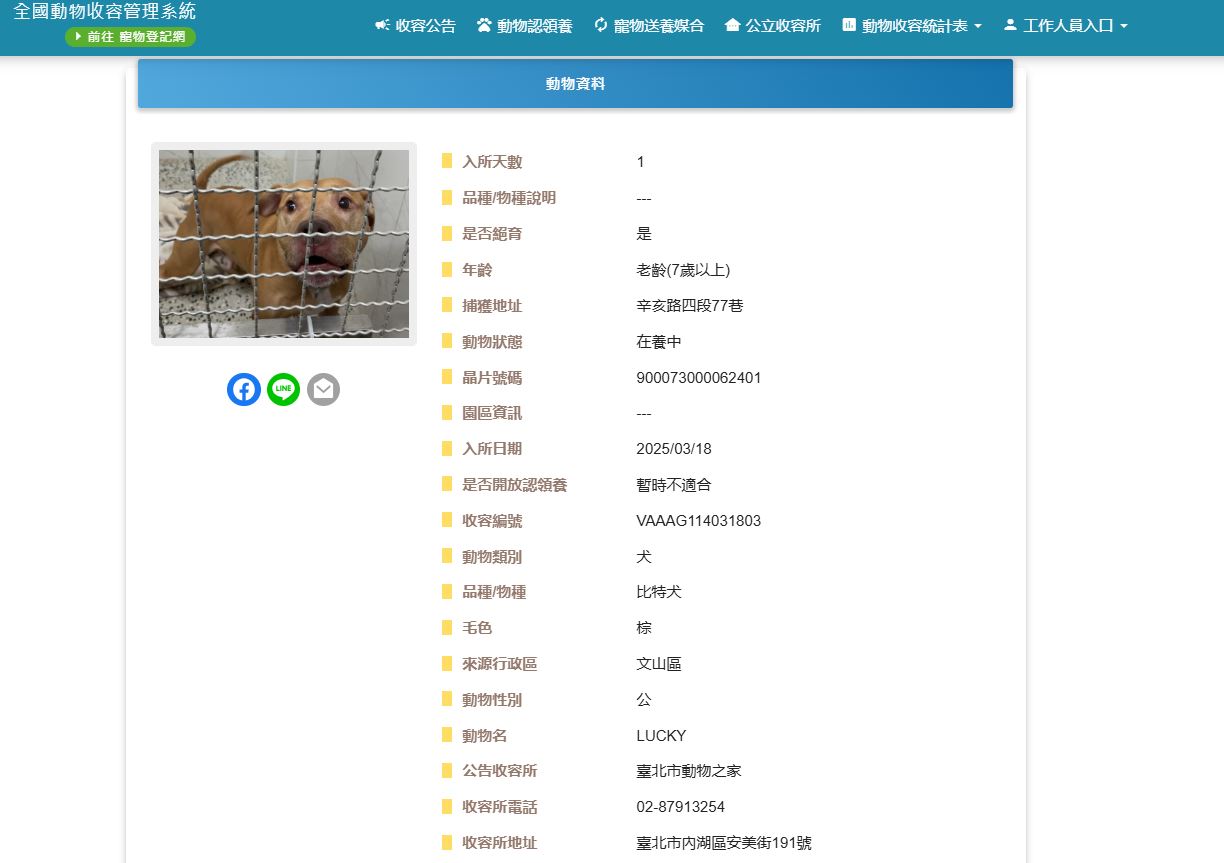
Task: Click label 收容所電話
Action: pos(500,807)
